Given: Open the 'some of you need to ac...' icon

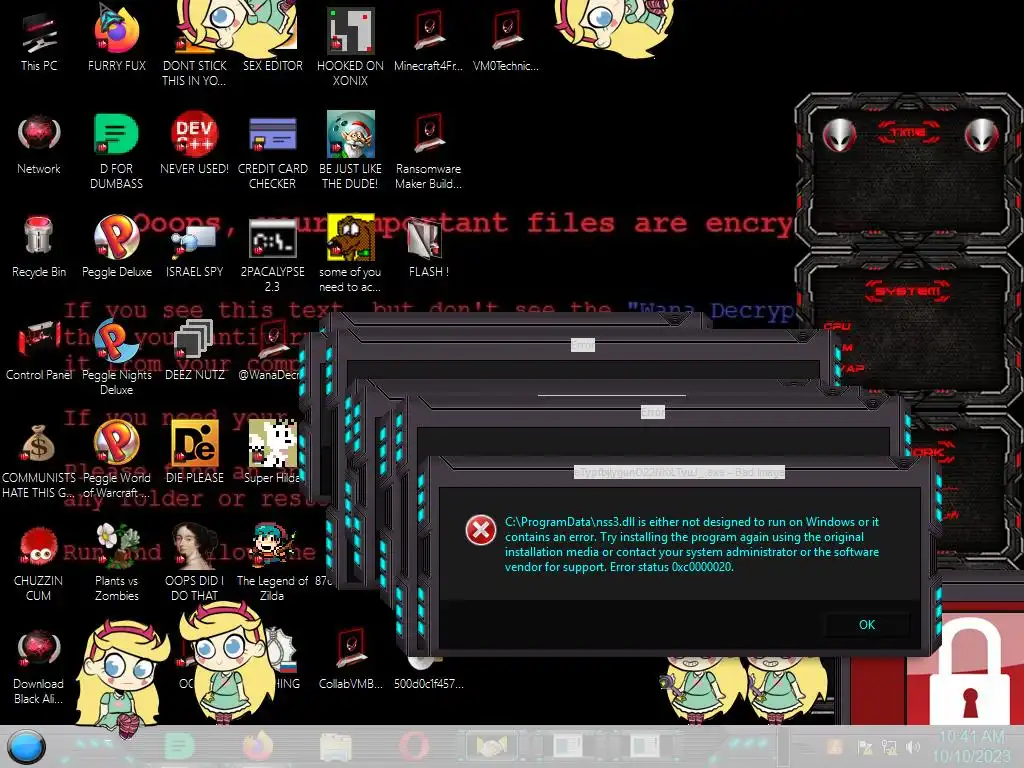Looking at the screenshot, I should [x=351, y=253].
